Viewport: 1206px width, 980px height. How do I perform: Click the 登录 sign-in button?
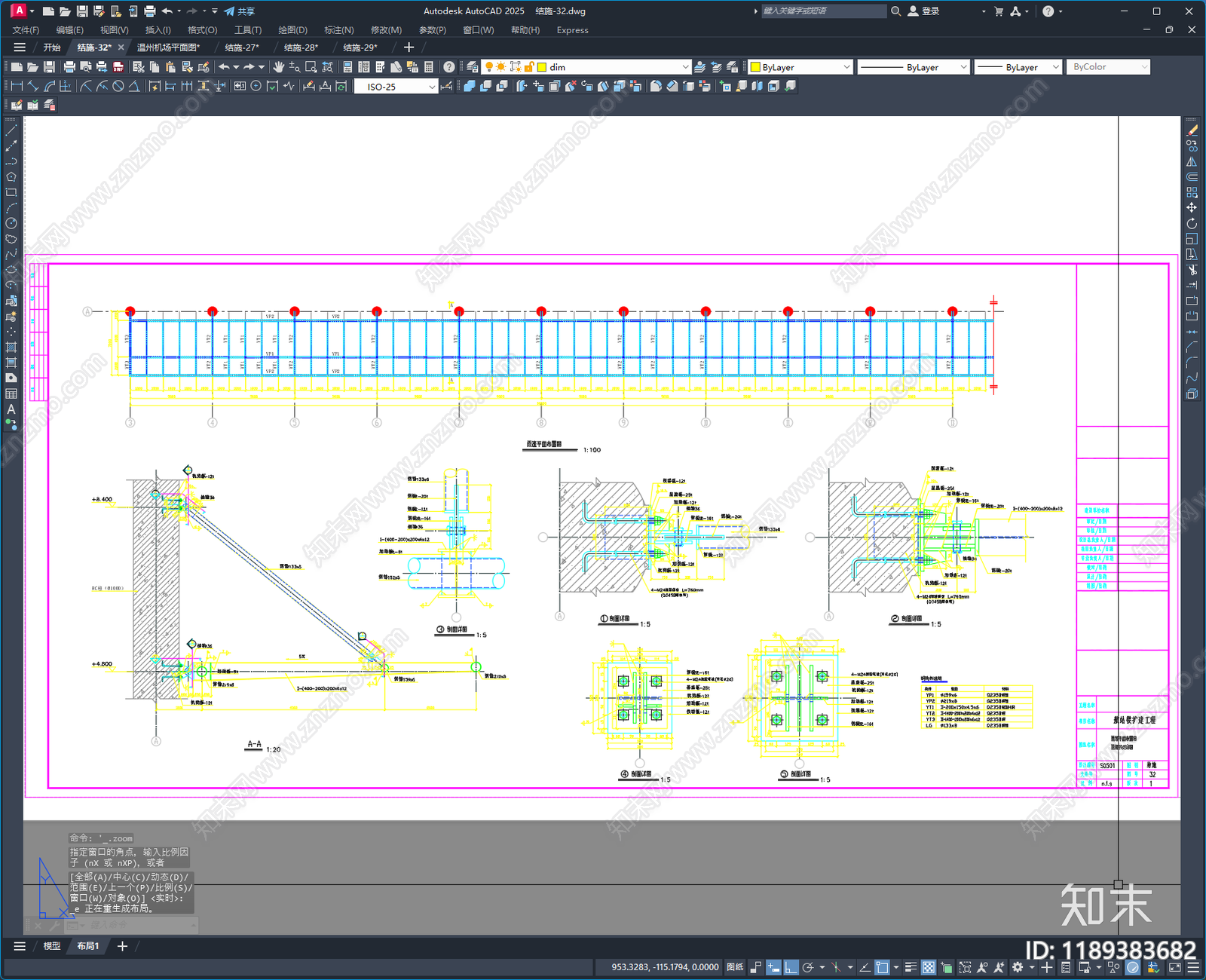click(923, 11)
